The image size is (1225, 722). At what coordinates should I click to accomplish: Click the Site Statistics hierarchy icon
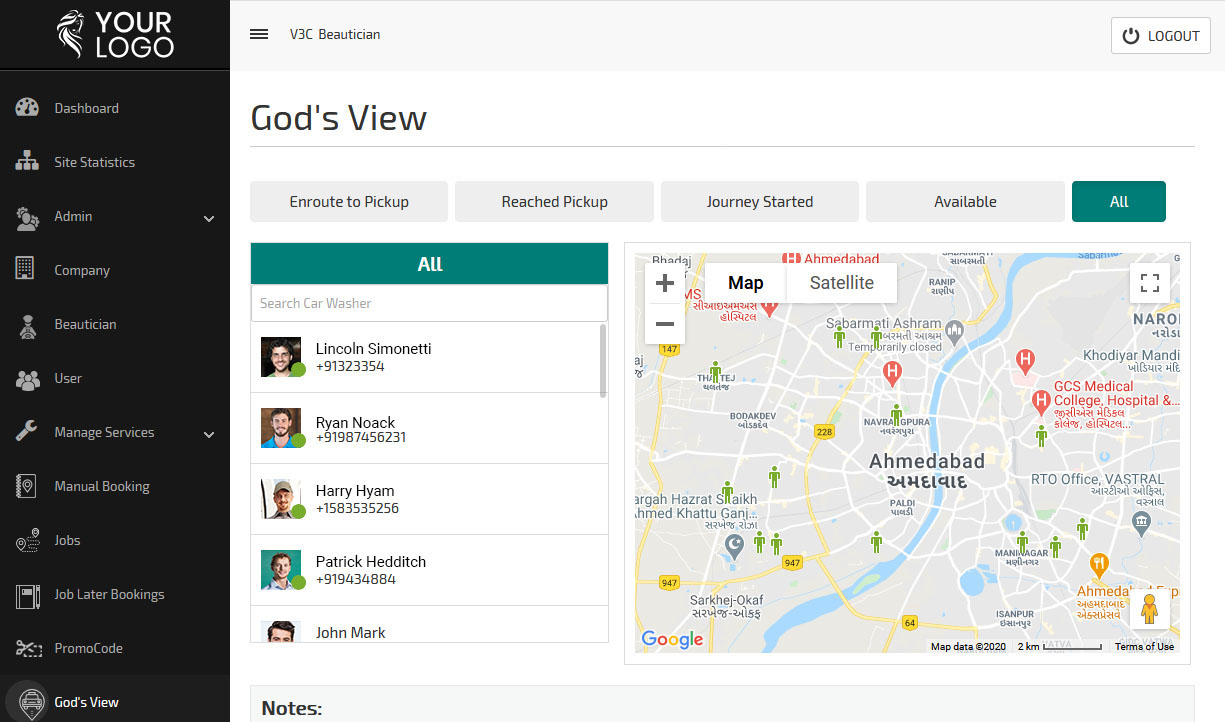pos(27,162)
